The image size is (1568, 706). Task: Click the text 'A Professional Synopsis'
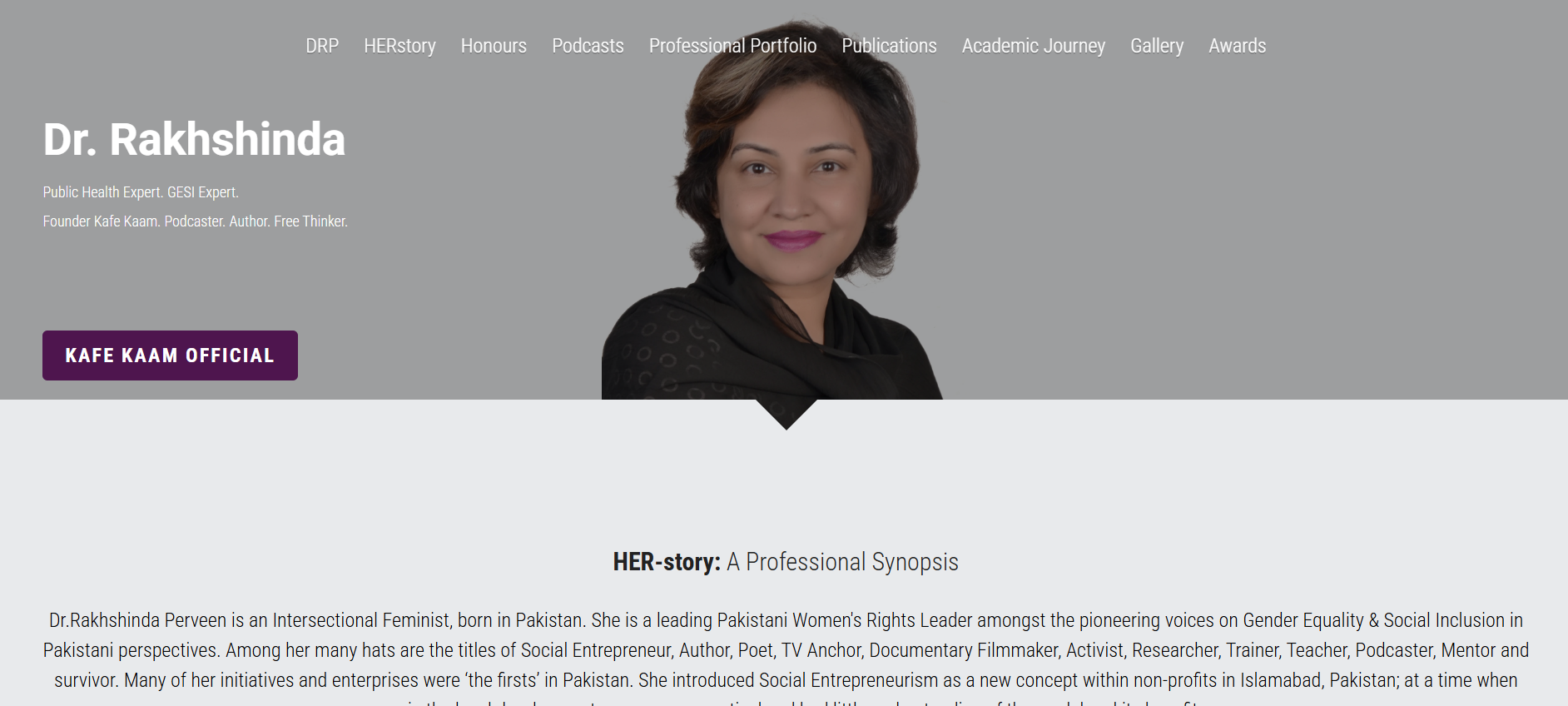coord(842,562)
